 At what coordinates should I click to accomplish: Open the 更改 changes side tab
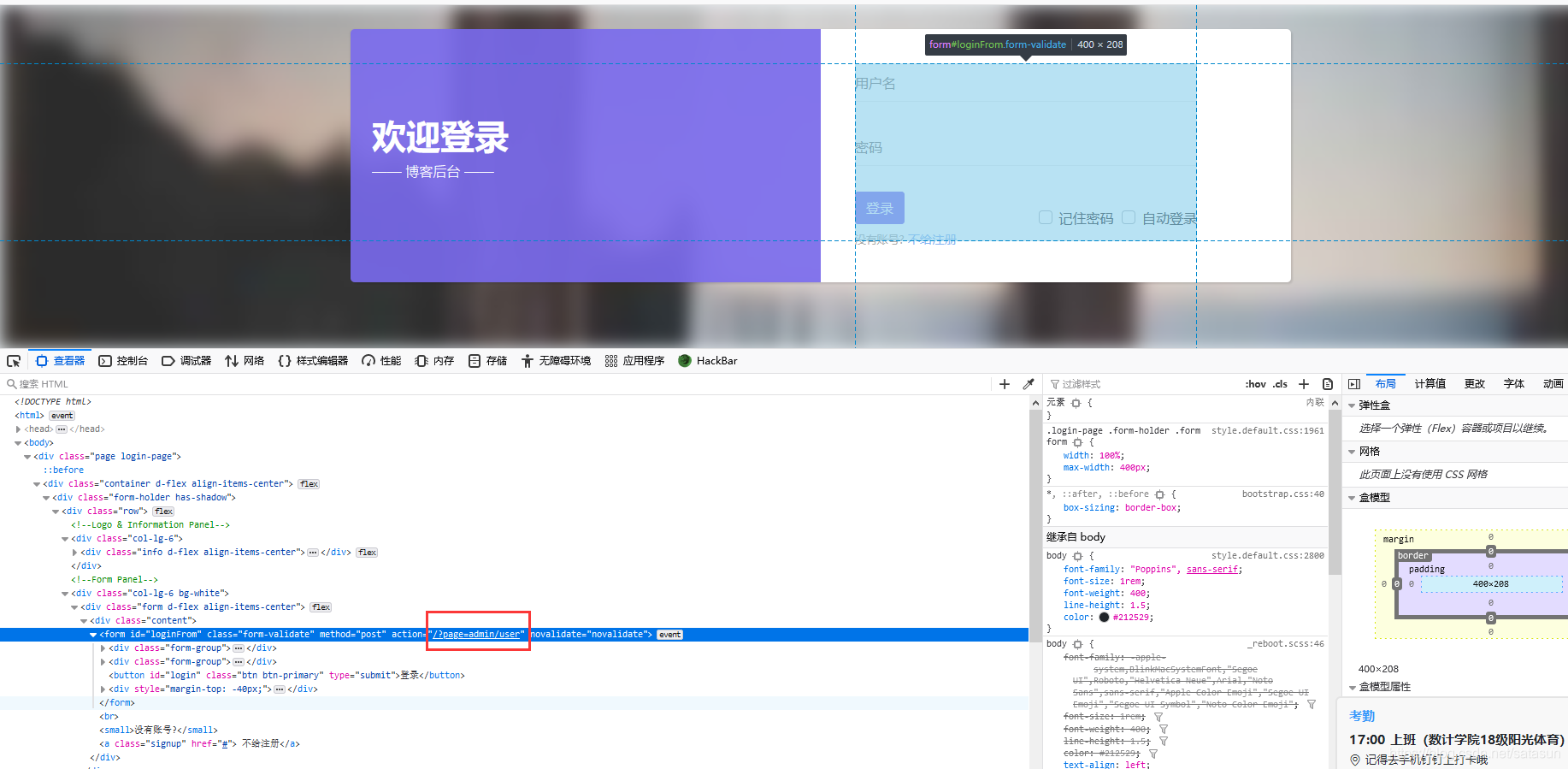(x=1475, y=384)
